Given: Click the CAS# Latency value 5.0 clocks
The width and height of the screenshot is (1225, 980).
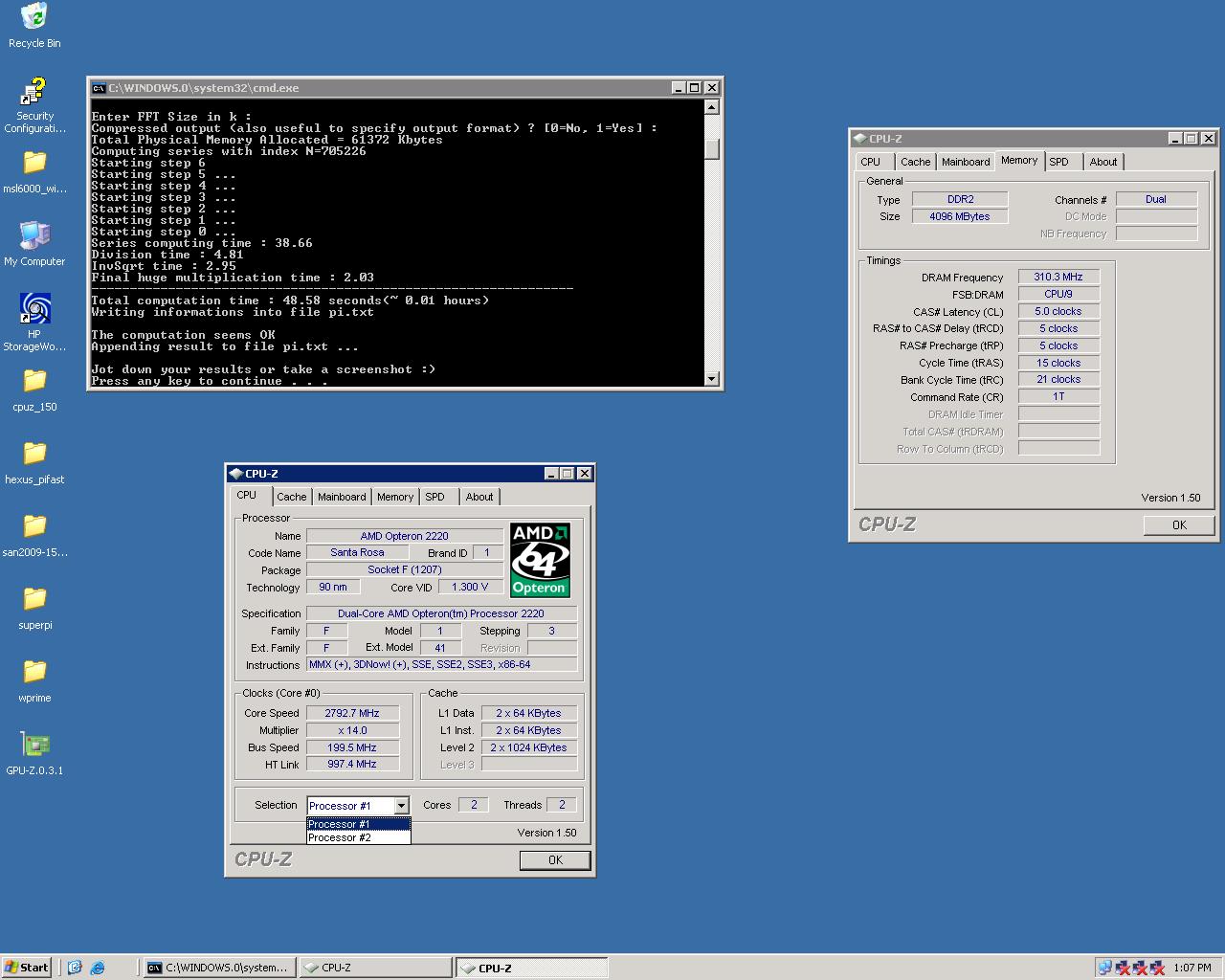Looking at the screenshot, I should pyautogui.click(x=1058, y=311).
